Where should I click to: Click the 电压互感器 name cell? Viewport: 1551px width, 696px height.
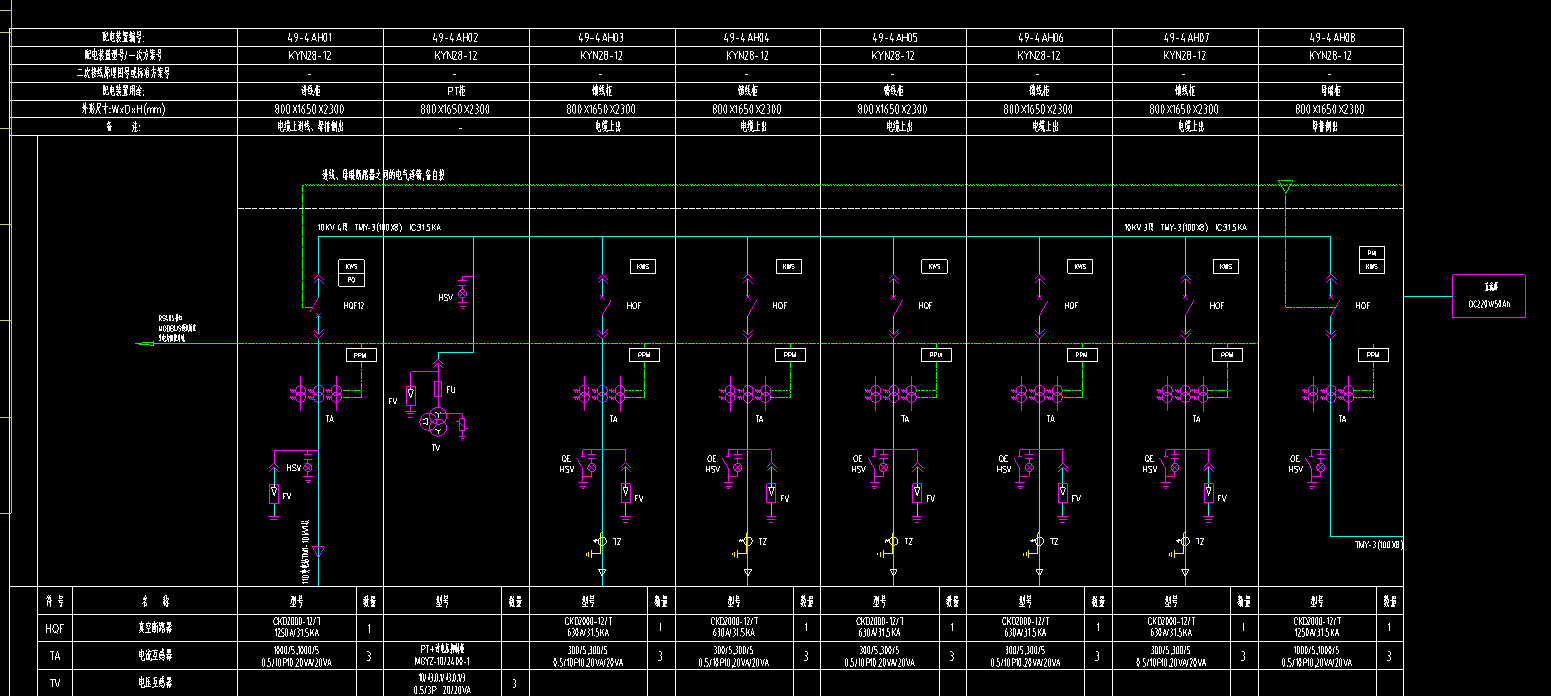point(155,683)
